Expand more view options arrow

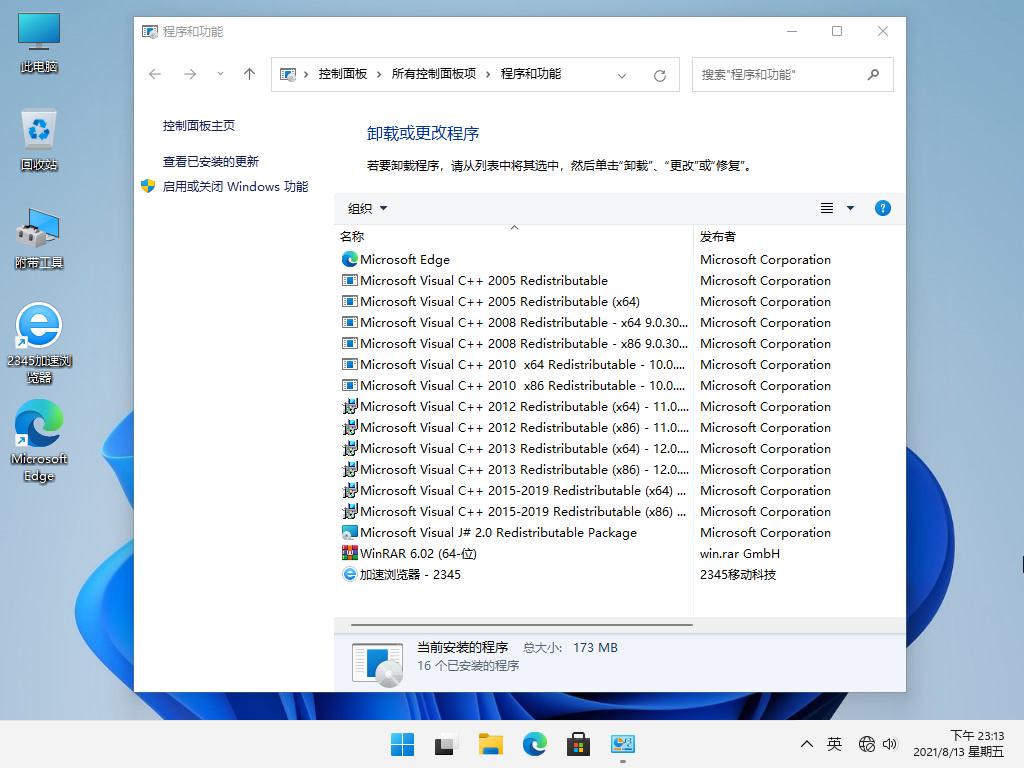pos(850,208)
